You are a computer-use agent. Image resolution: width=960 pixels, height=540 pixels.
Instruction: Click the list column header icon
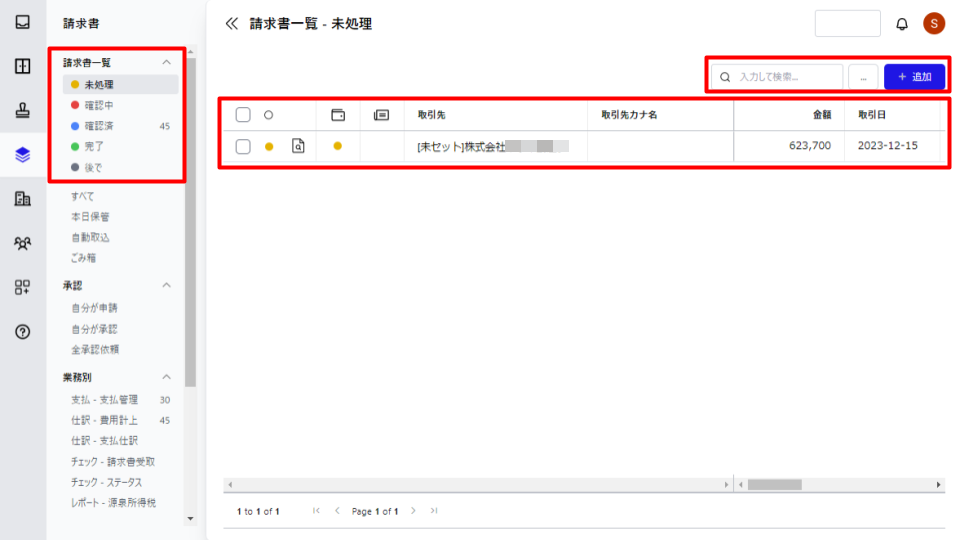[x=381, y=114]
